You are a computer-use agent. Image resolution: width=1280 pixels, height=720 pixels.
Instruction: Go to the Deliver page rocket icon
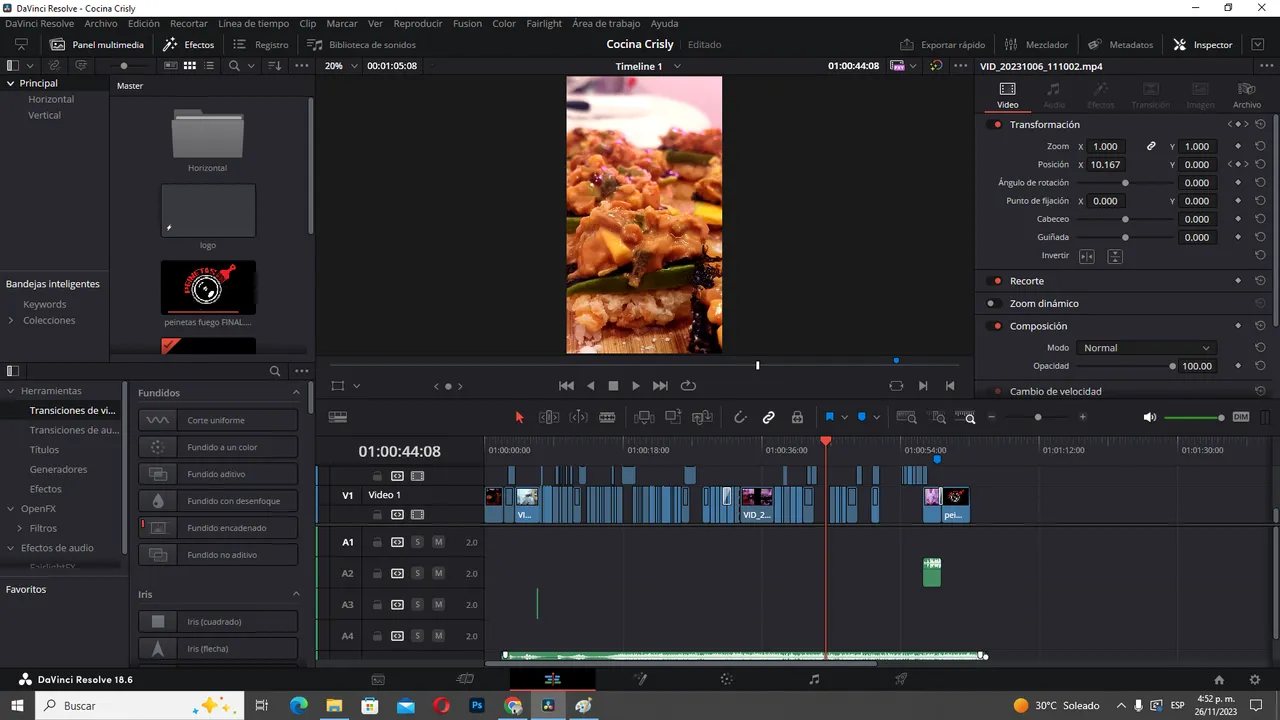click(x=901, y=679)
